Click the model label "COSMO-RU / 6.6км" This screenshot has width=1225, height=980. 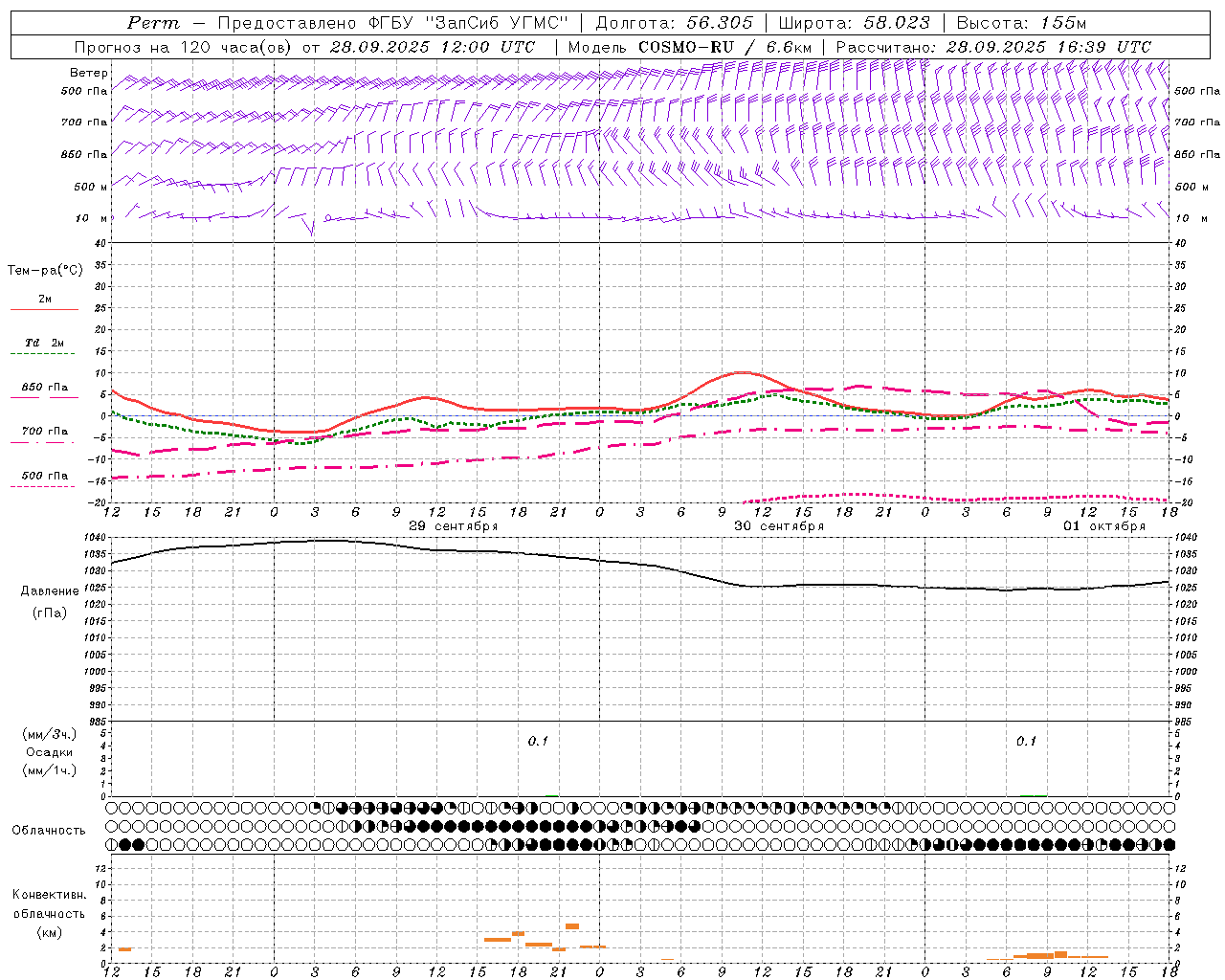coord(725,47)
